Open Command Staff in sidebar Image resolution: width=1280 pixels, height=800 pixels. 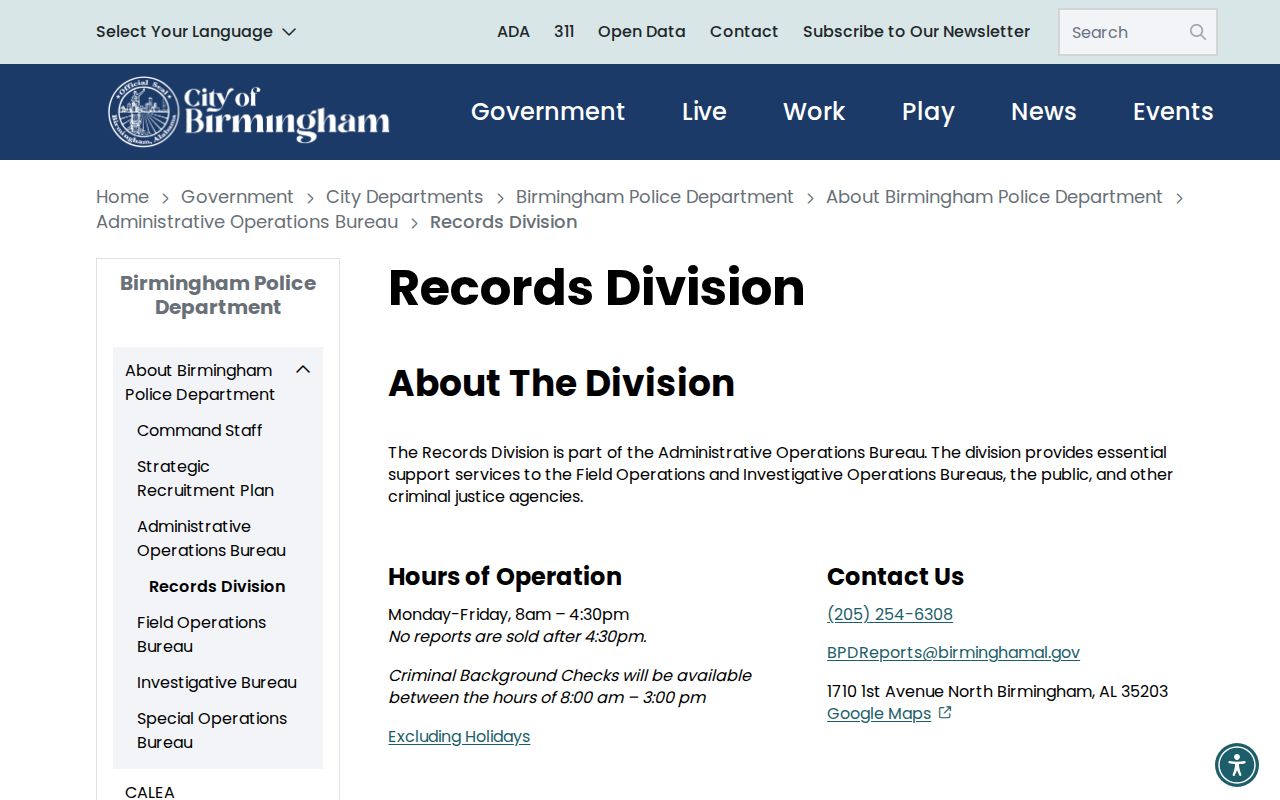tap(199, 430)
